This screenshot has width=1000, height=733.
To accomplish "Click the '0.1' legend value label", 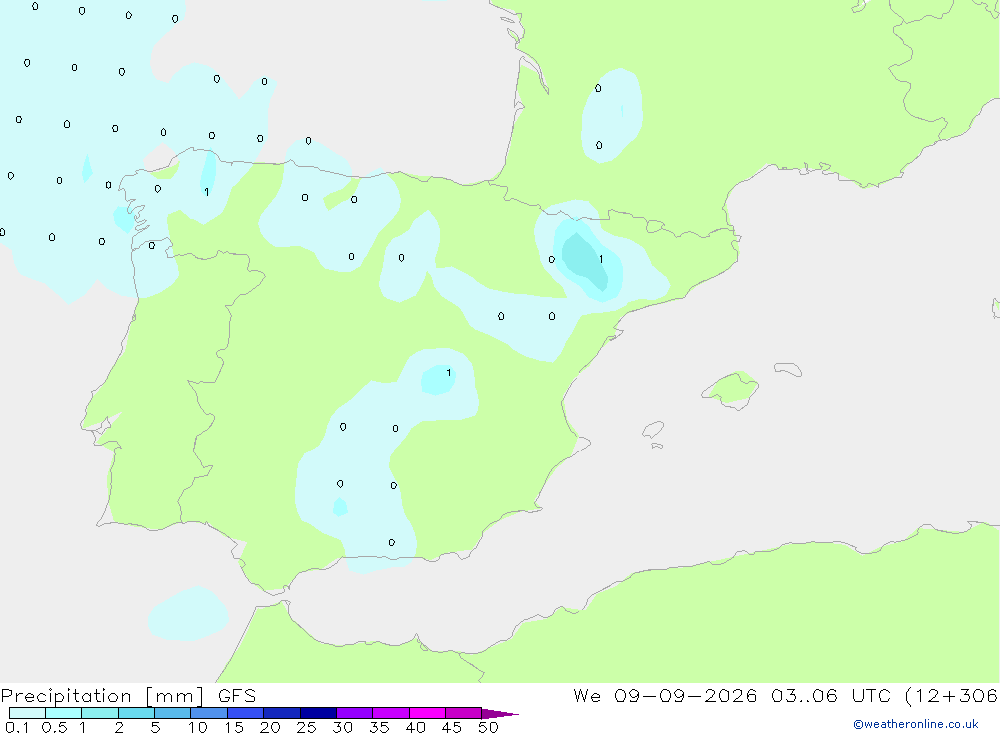I will click(x=17, y=727).
